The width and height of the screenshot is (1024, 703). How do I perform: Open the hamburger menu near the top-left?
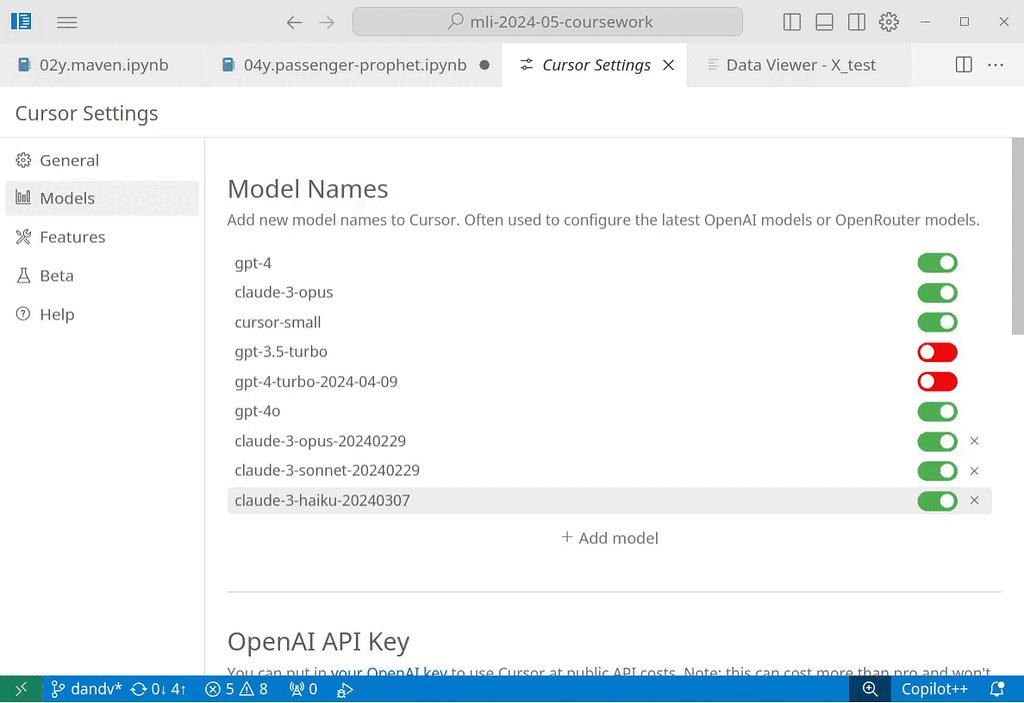66,22
